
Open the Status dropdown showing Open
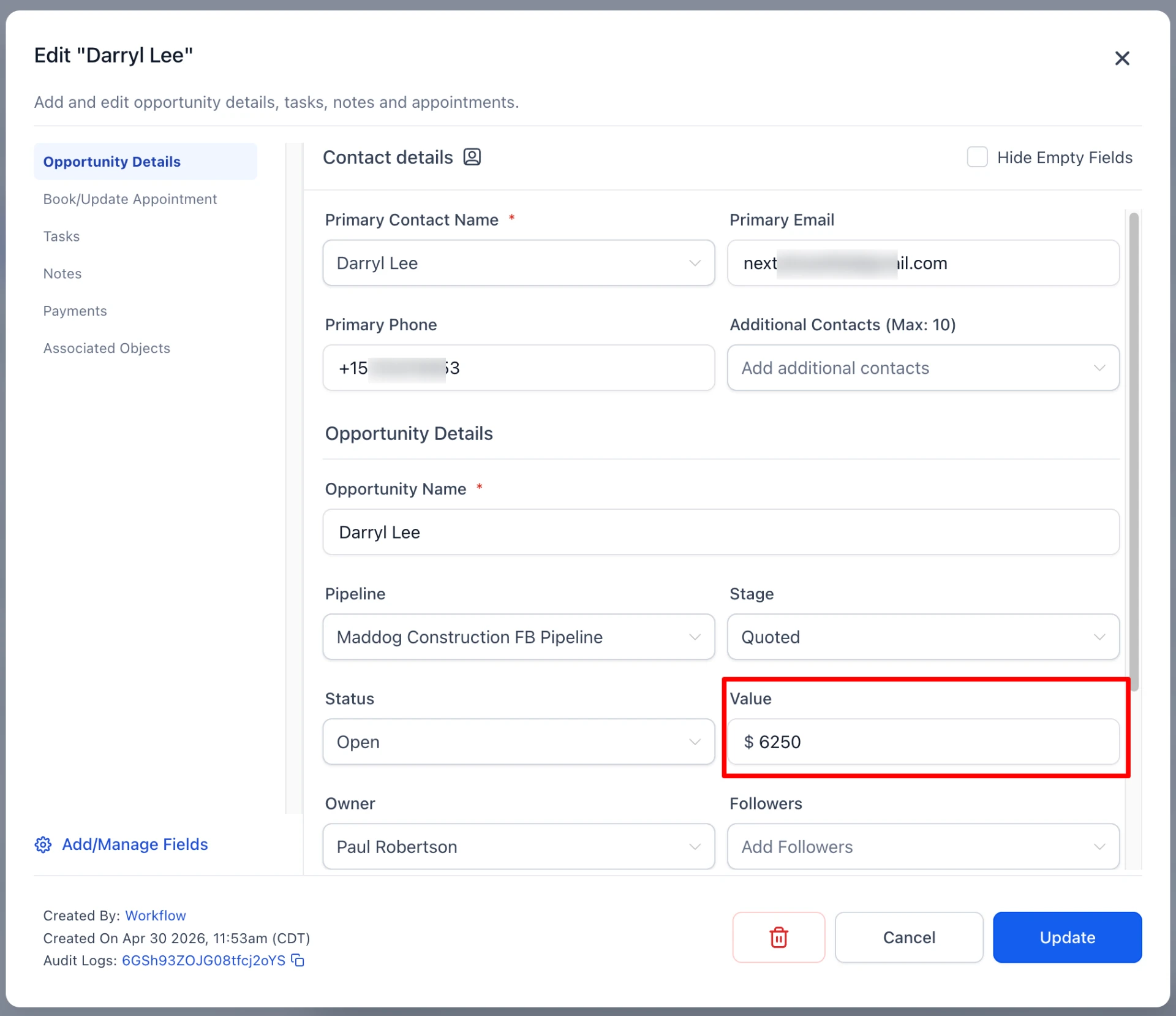519,741
